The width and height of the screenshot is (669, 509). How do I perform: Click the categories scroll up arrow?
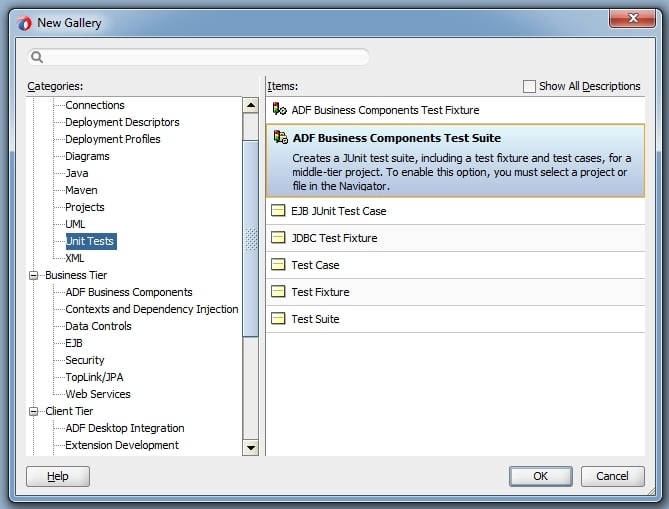[250, 105]
